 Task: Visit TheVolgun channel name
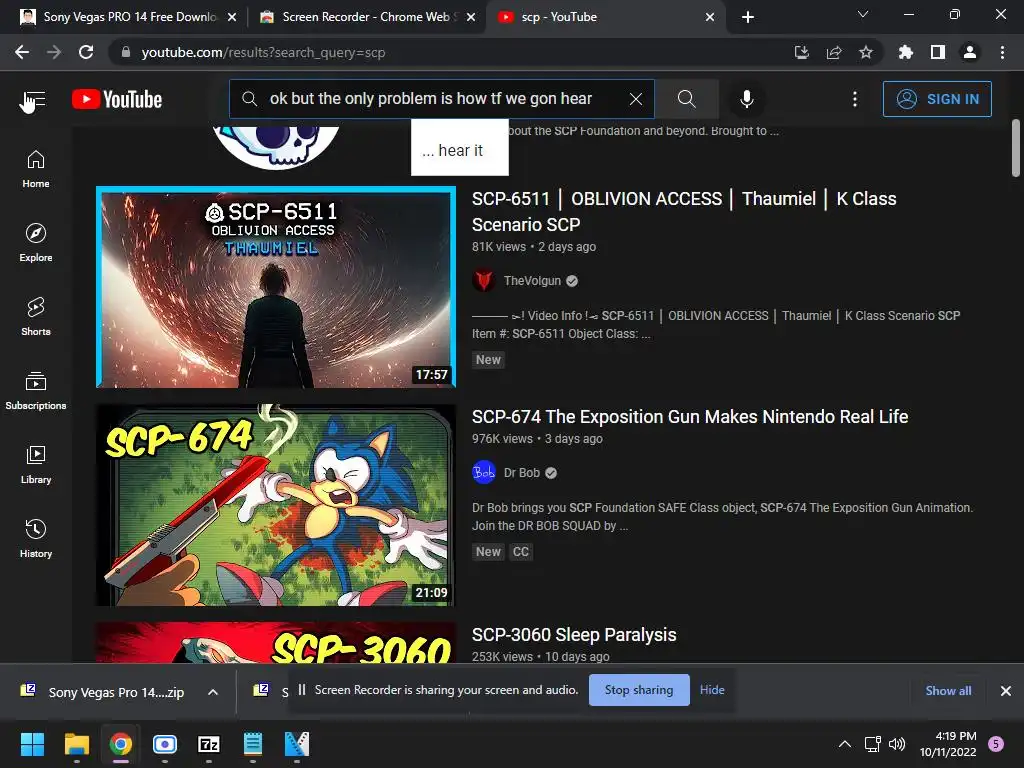pyautogui.click(x=532, y=281)
